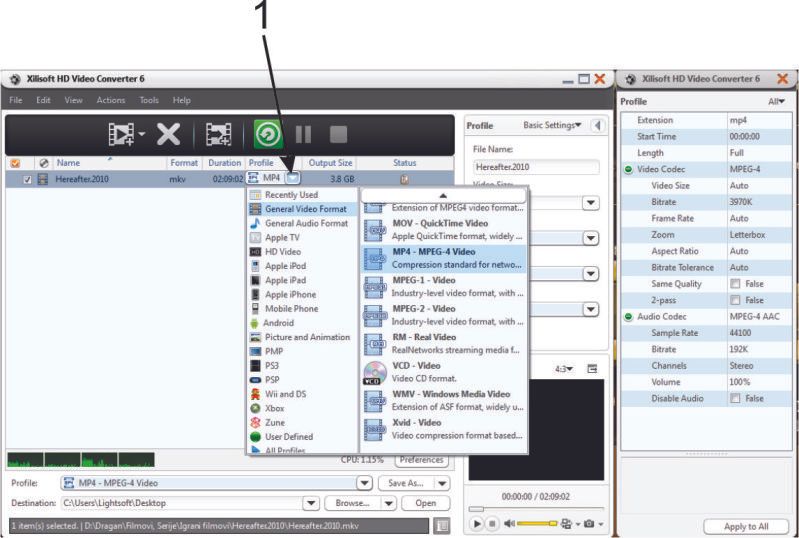Select the MOV - QuickTime Video format
This screenshot has height=538, width=799.
coord(443,230)
